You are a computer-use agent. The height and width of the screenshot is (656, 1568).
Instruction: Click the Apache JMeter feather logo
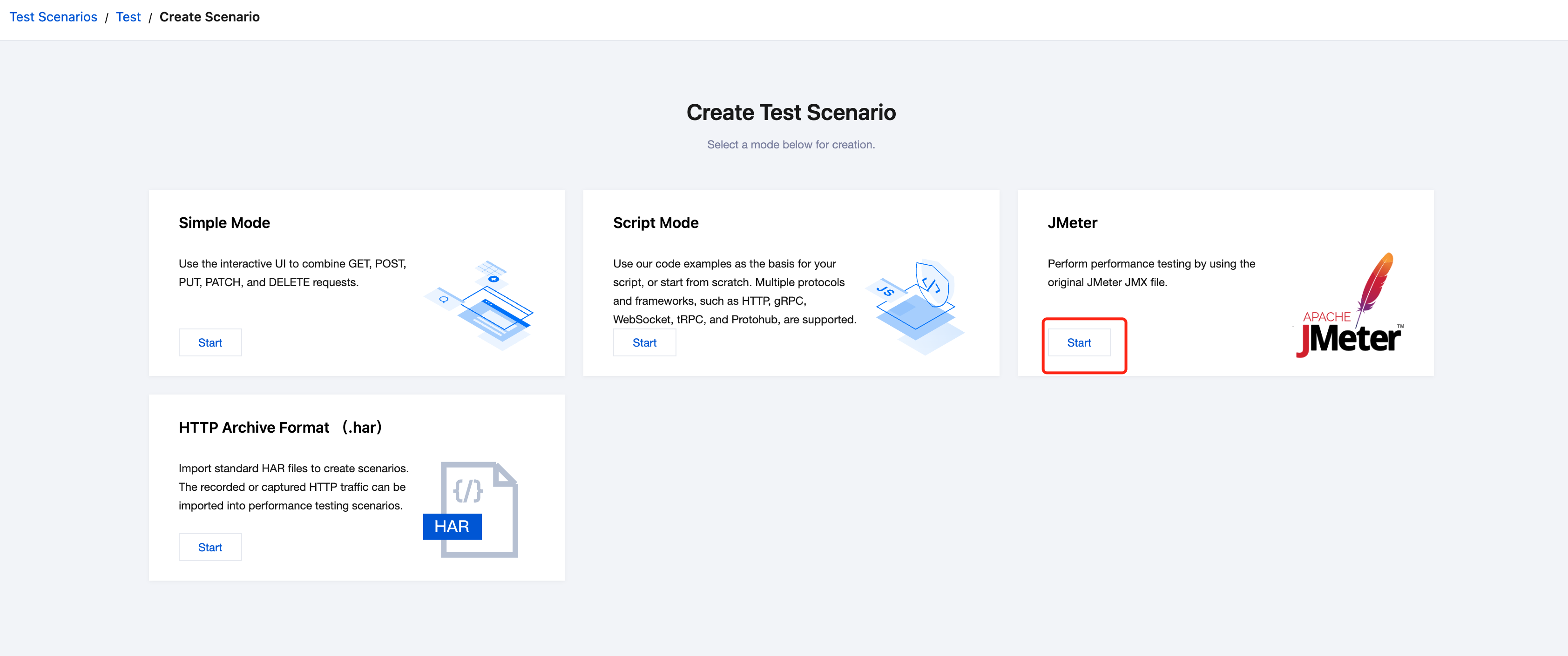1349,306
